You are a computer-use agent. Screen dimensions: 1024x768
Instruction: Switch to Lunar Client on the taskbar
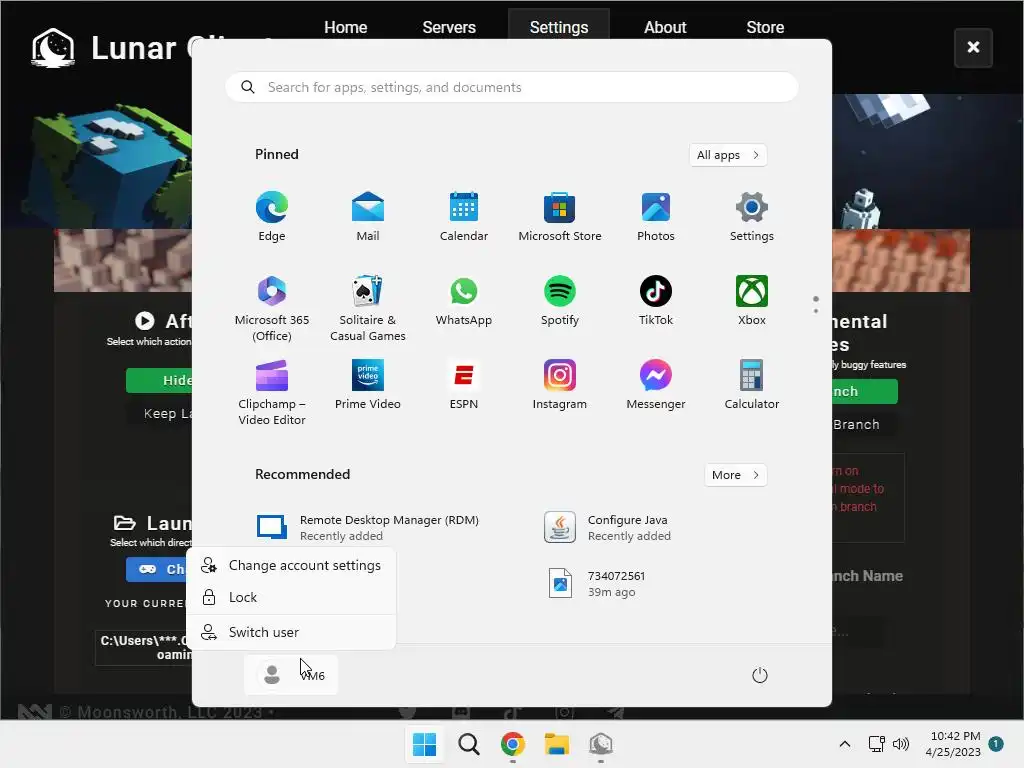tap(601, 744)
